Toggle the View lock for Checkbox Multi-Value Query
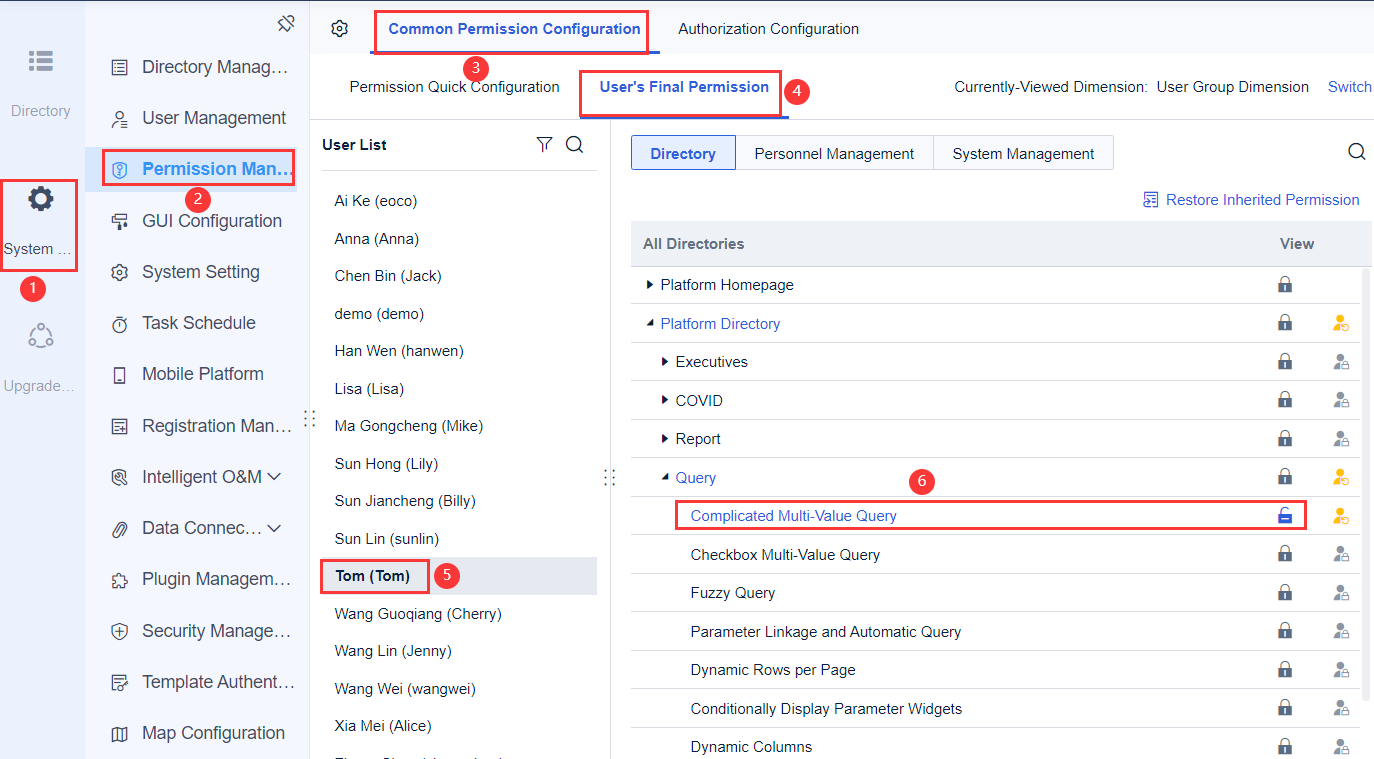This screenshot has height=759, width=1374. (1285, 554)
